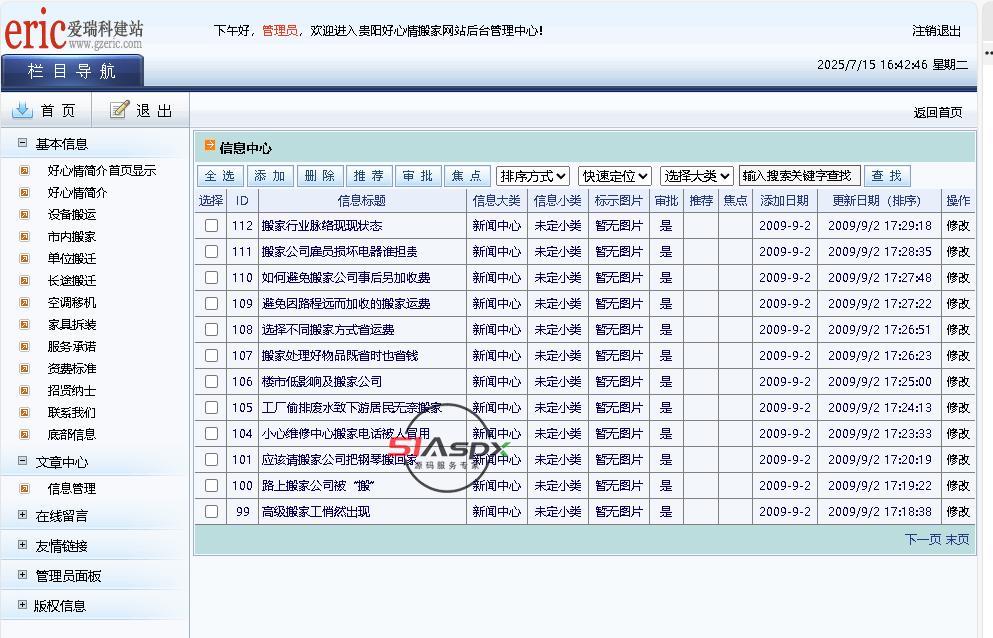Click the exit icon beside 退出
Screen dimensions: 993x638
pyautogui.click(x=120, y=110)
